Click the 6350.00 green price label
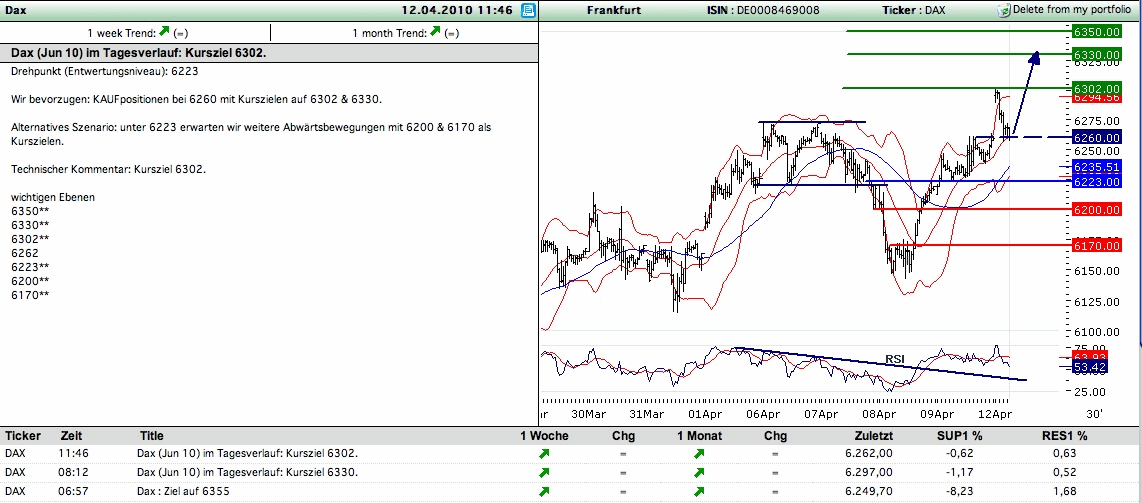1142x503 pixels. [x=1096, y=31]
